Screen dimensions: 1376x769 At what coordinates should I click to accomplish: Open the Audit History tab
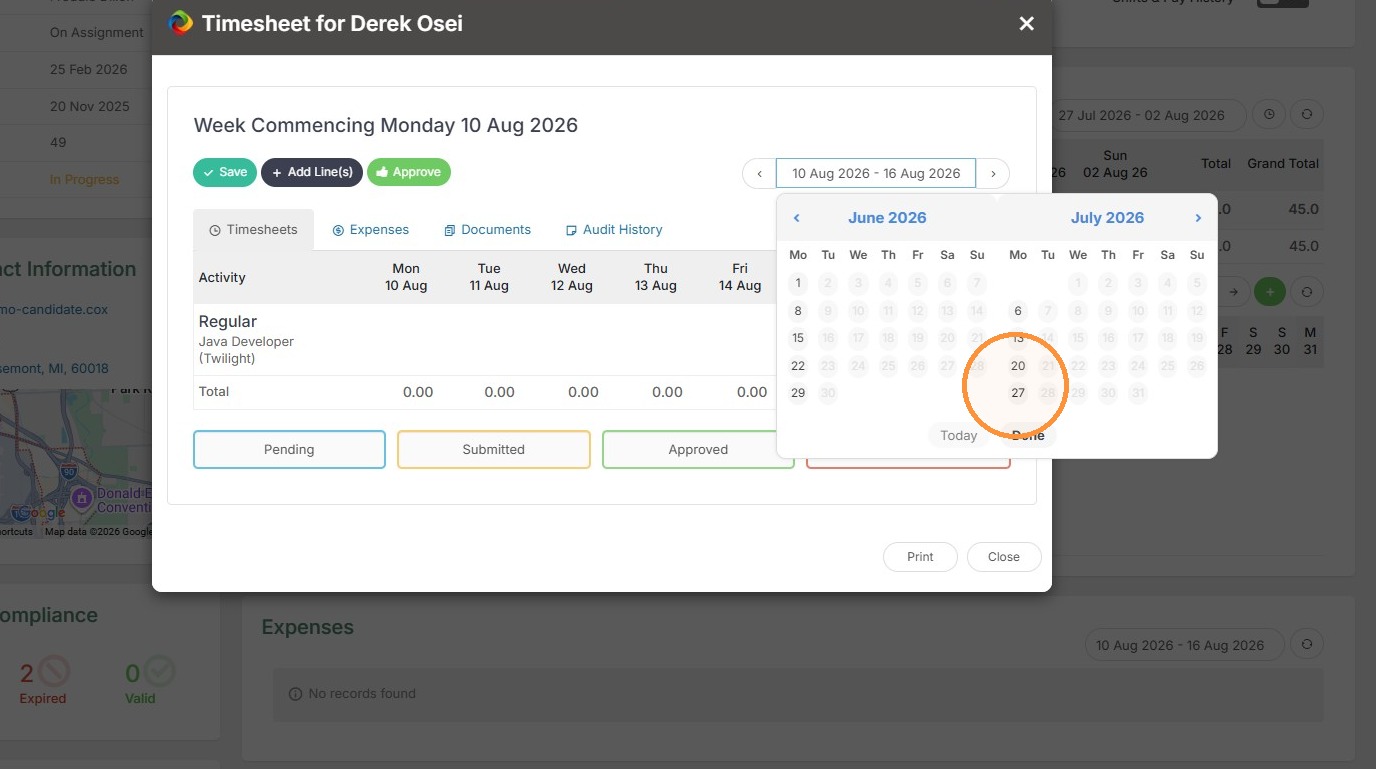click(614, 230)
